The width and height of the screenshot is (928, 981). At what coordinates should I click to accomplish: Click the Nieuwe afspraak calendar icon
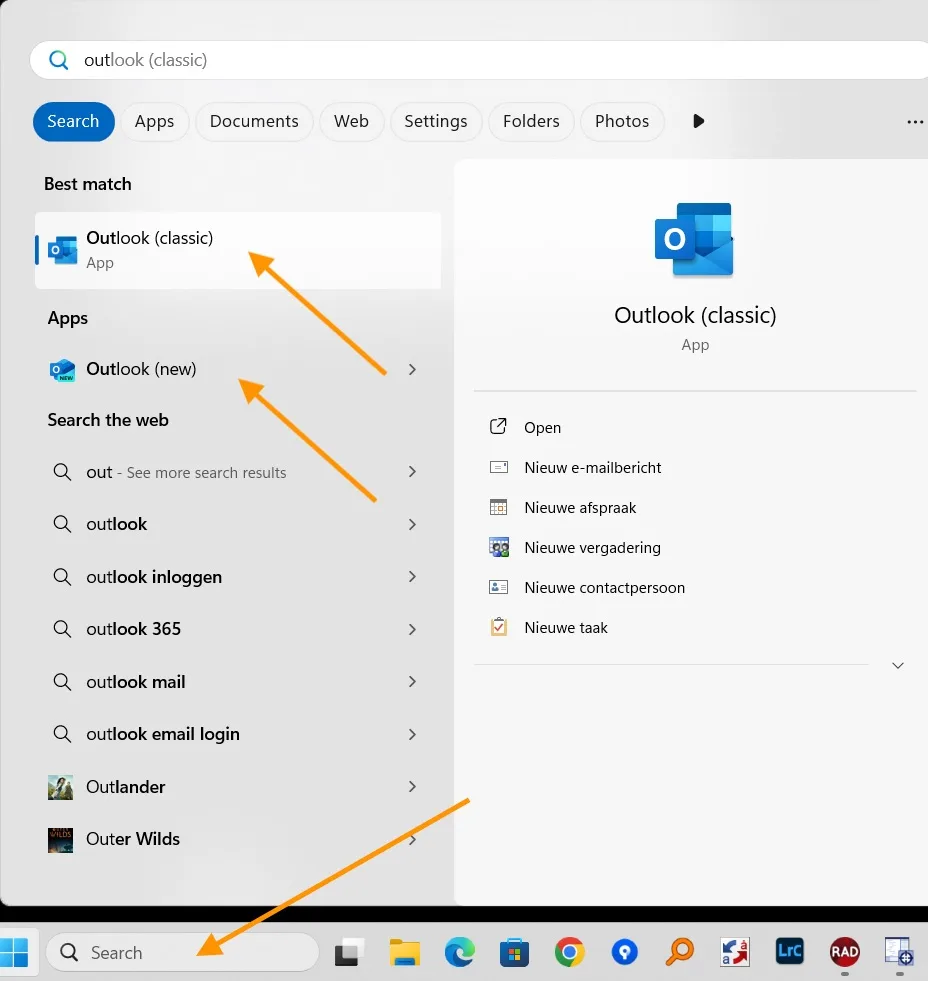tap(499, 507)
